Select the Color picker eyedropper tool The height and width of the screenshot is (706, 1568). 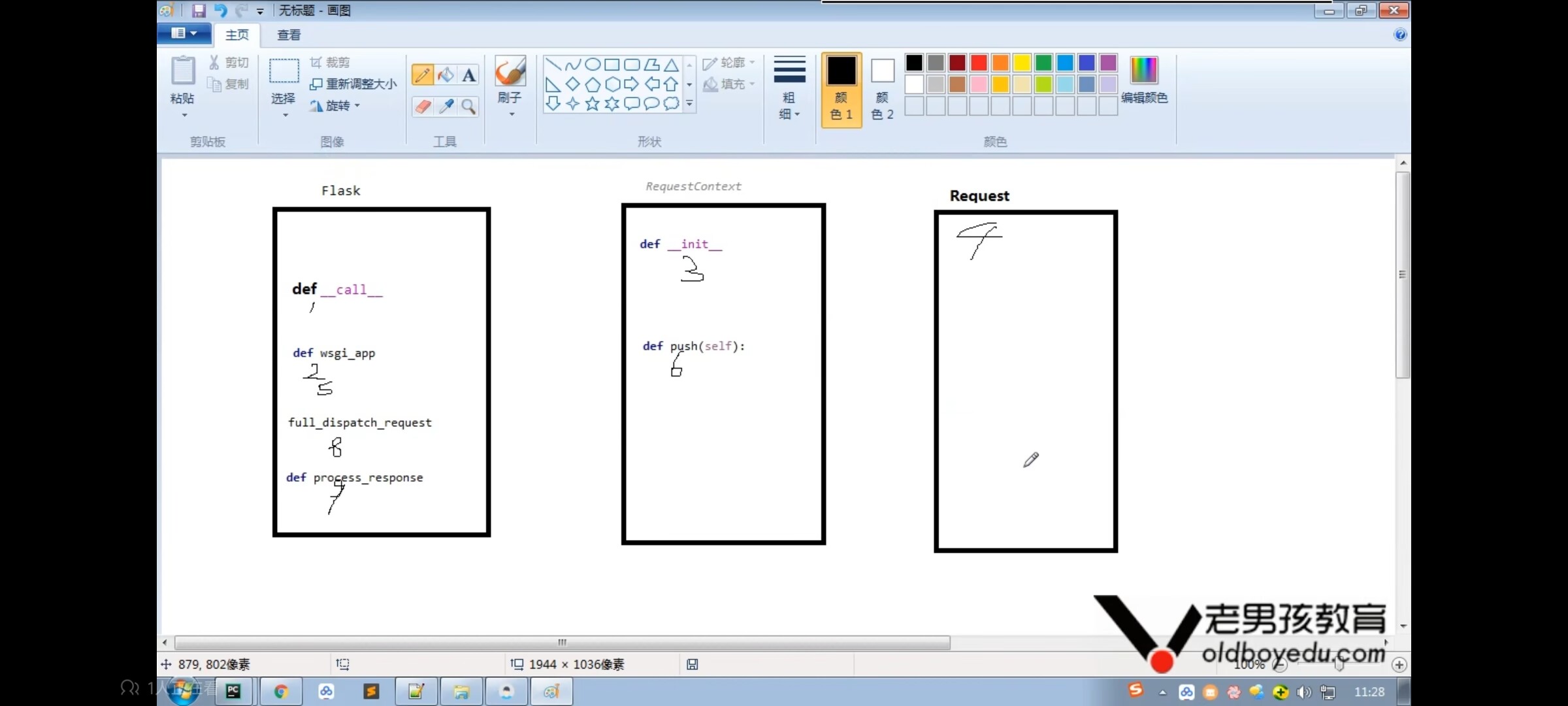point(446,106)
